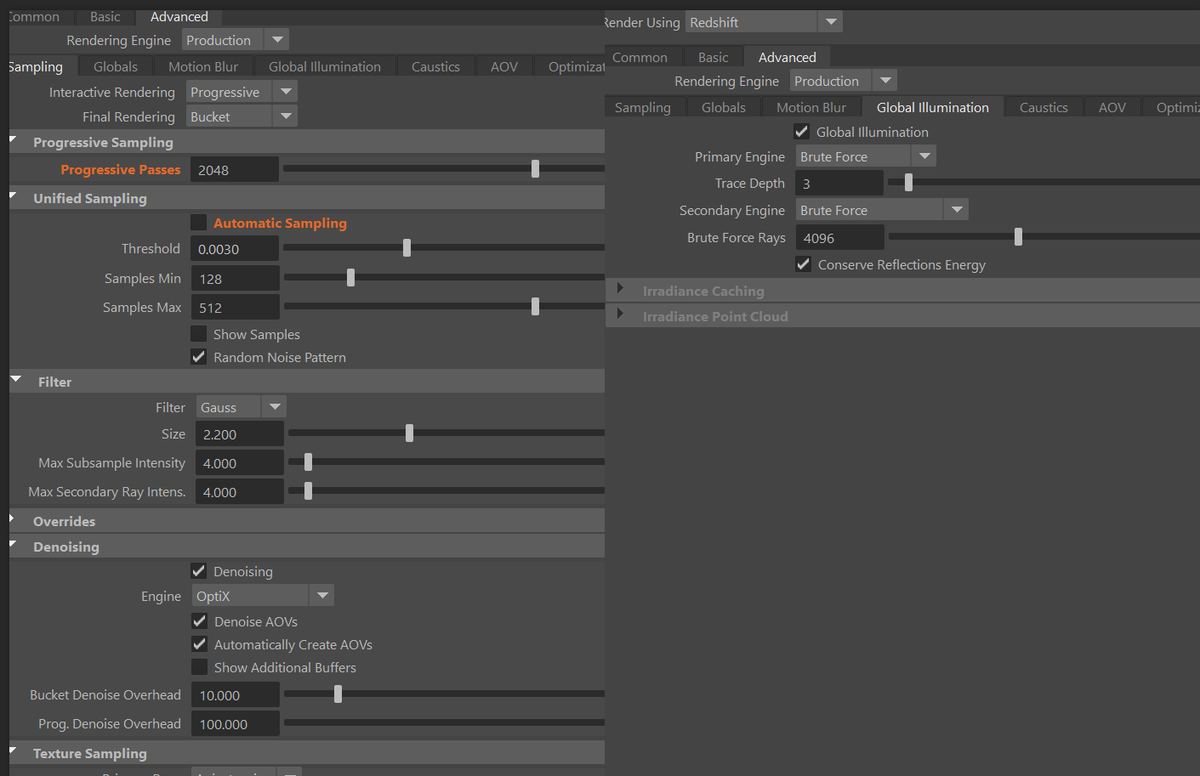
Task: Expand the Overrides section
Action: click(x=306, y=521)
